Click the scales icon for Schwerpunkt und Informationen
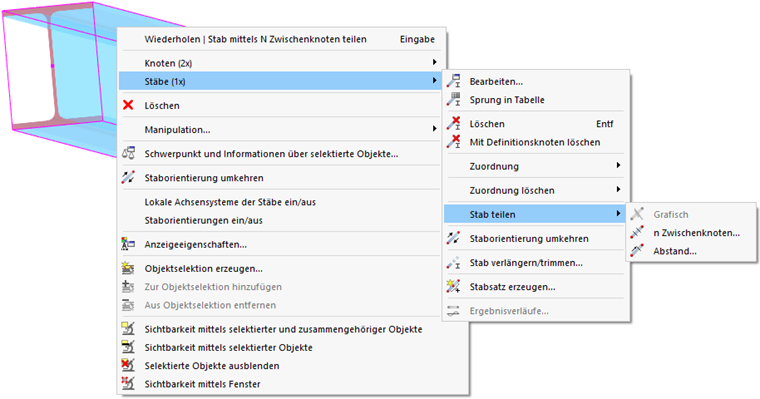The image size is (760, 399). click(128, 153)
